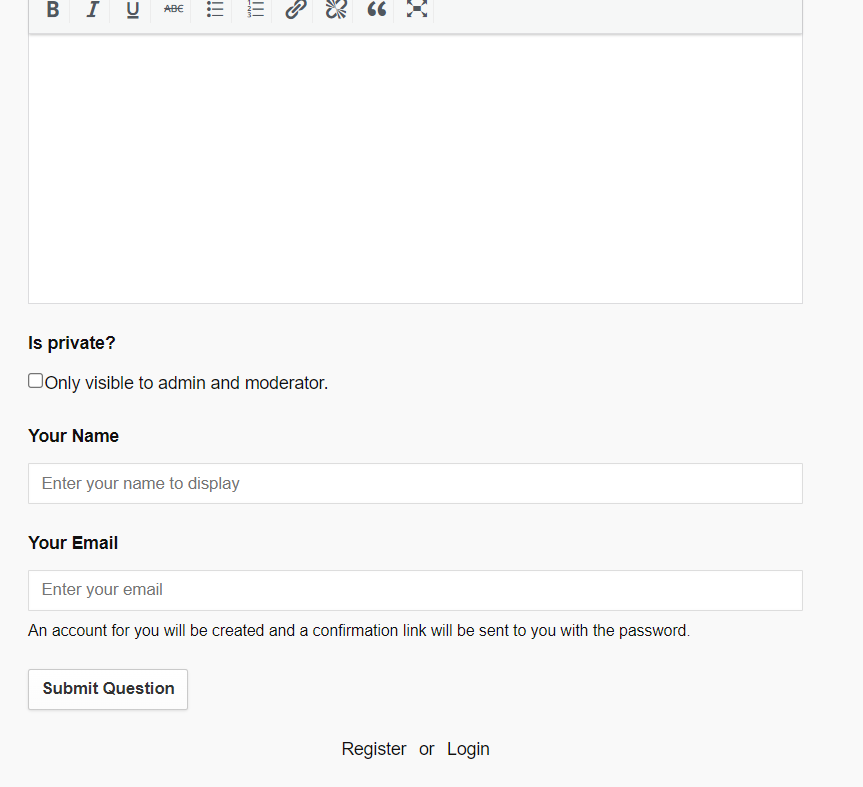Apply strikethrough formatting
This screenshot has width=863, height=787.
pos(174,9)
